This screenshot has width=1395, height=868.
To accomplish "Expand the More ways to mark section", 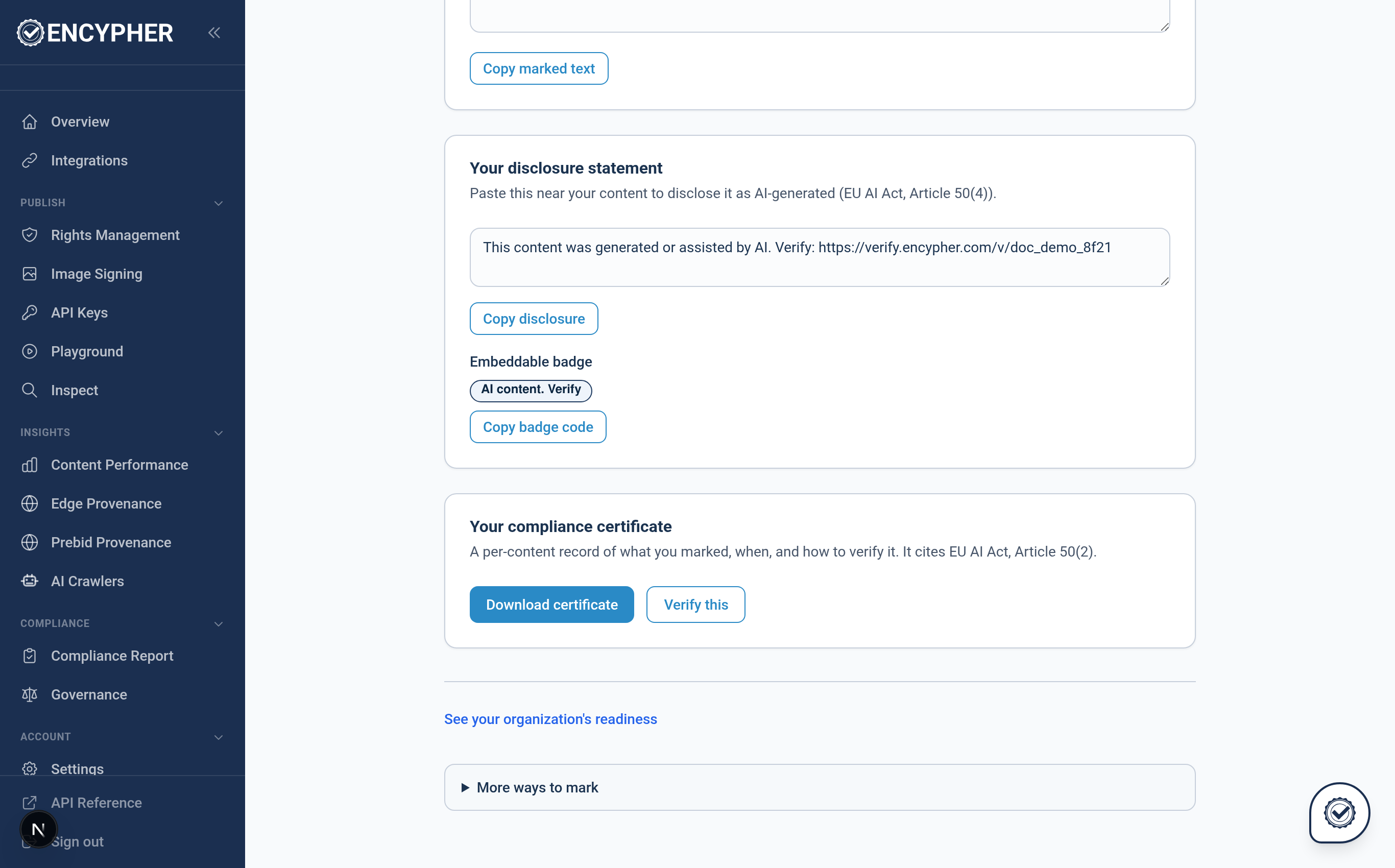I will point(820,787).
